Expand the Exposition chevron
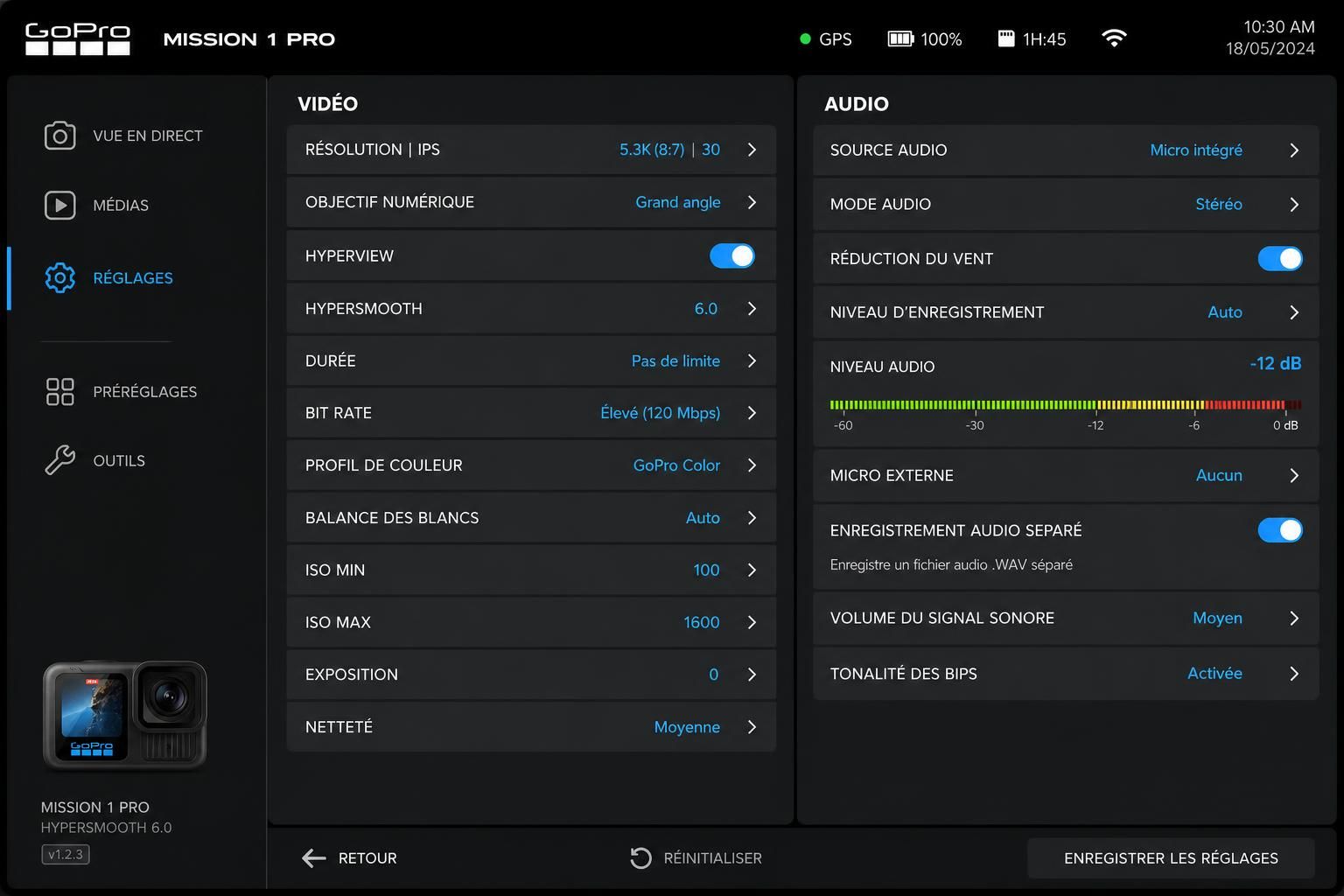 [x=752, y=675]
